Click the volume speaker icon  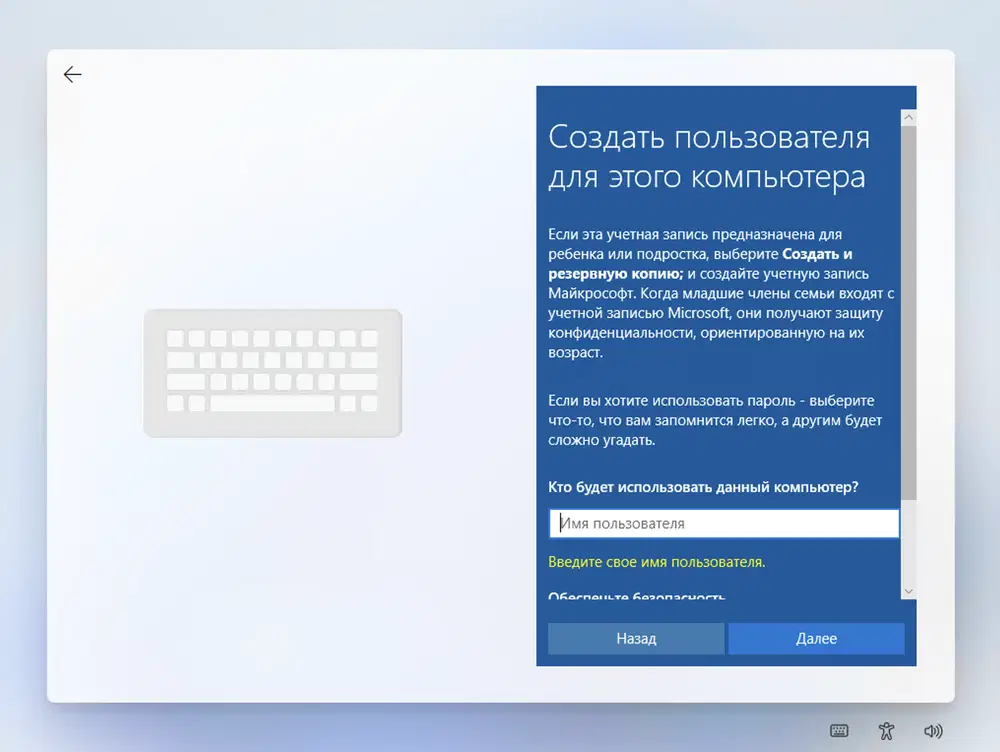pyautogui.click(x=933, y=731)
